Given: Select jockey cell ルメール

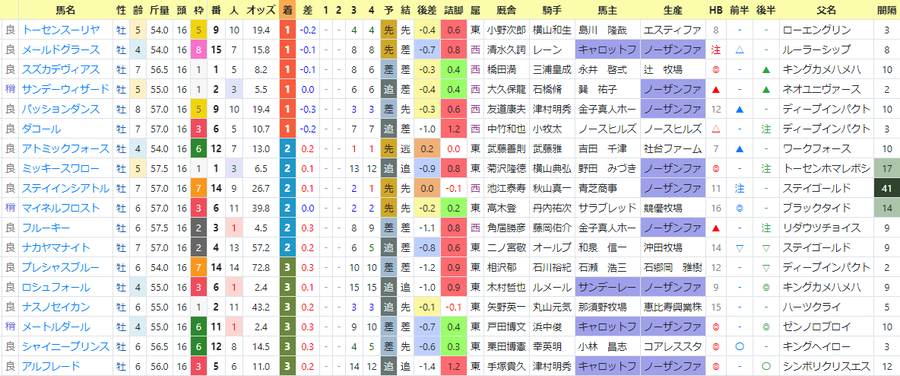Looking at the screenshot, I should (x=553, y=288).
